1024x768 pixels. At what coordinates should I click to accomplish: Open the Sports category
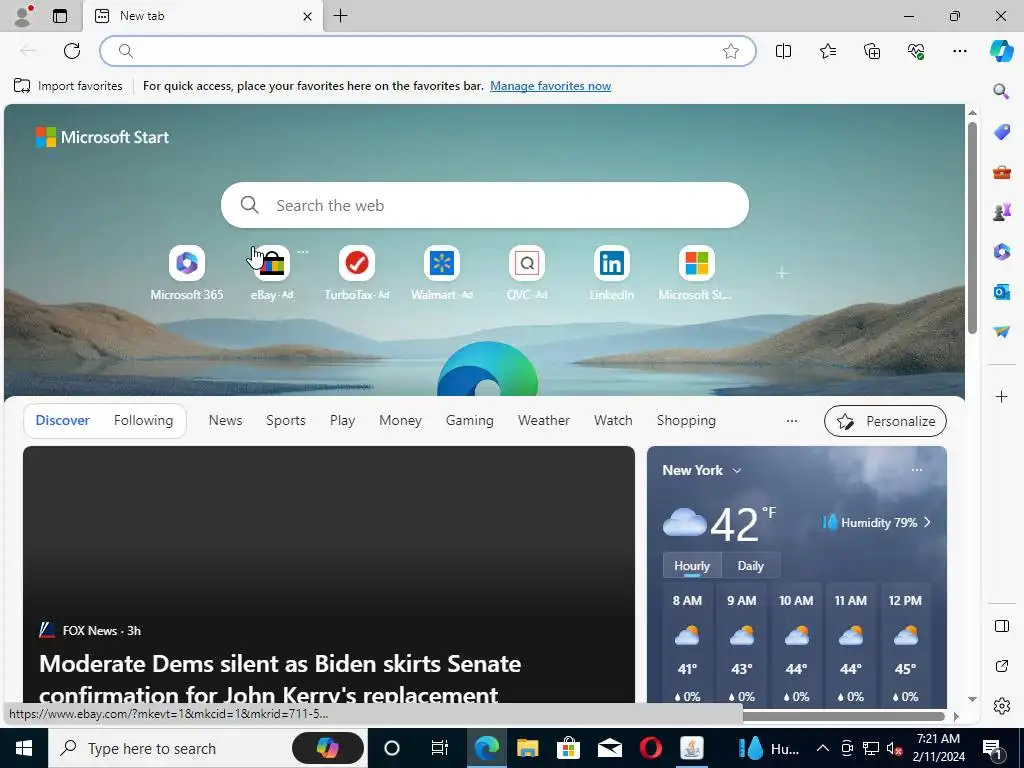(285, 421)
